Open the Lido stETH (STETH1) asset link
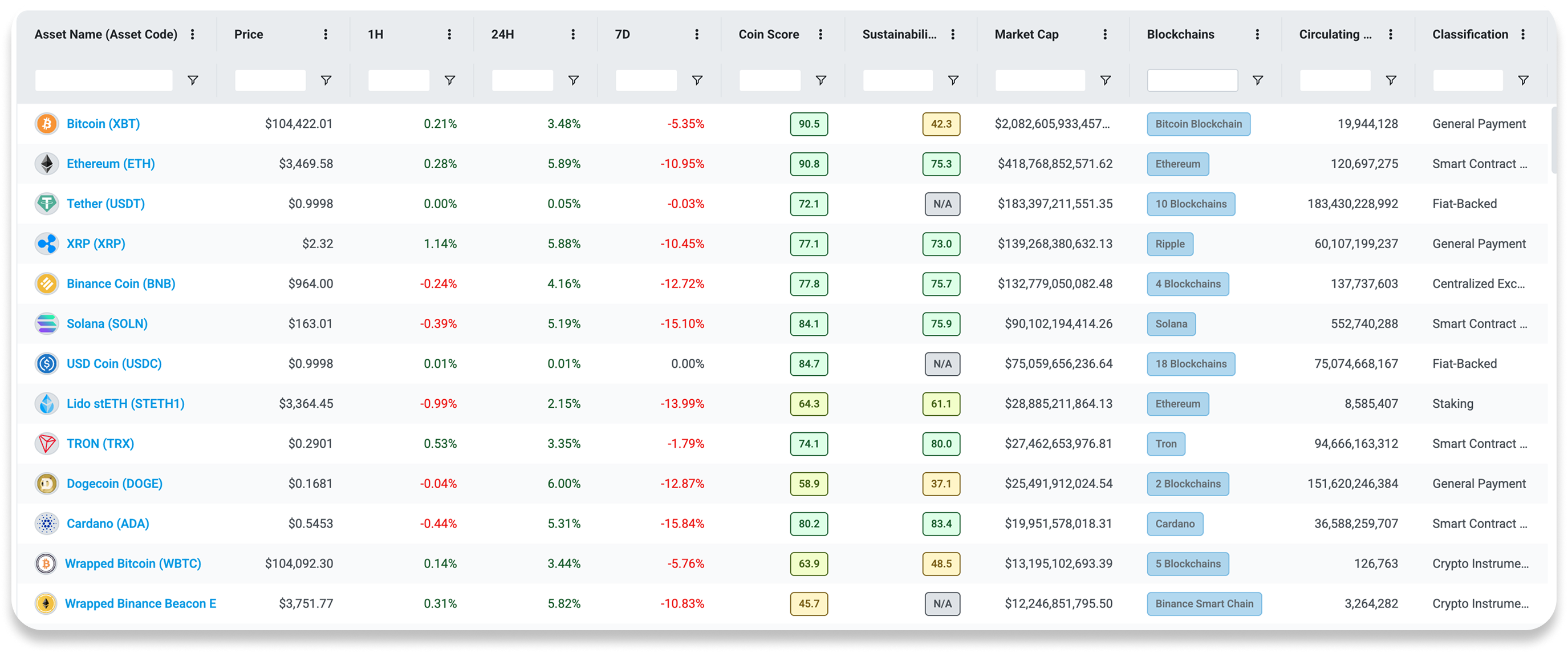1568x653 pixels. click(x=125, y=404)
